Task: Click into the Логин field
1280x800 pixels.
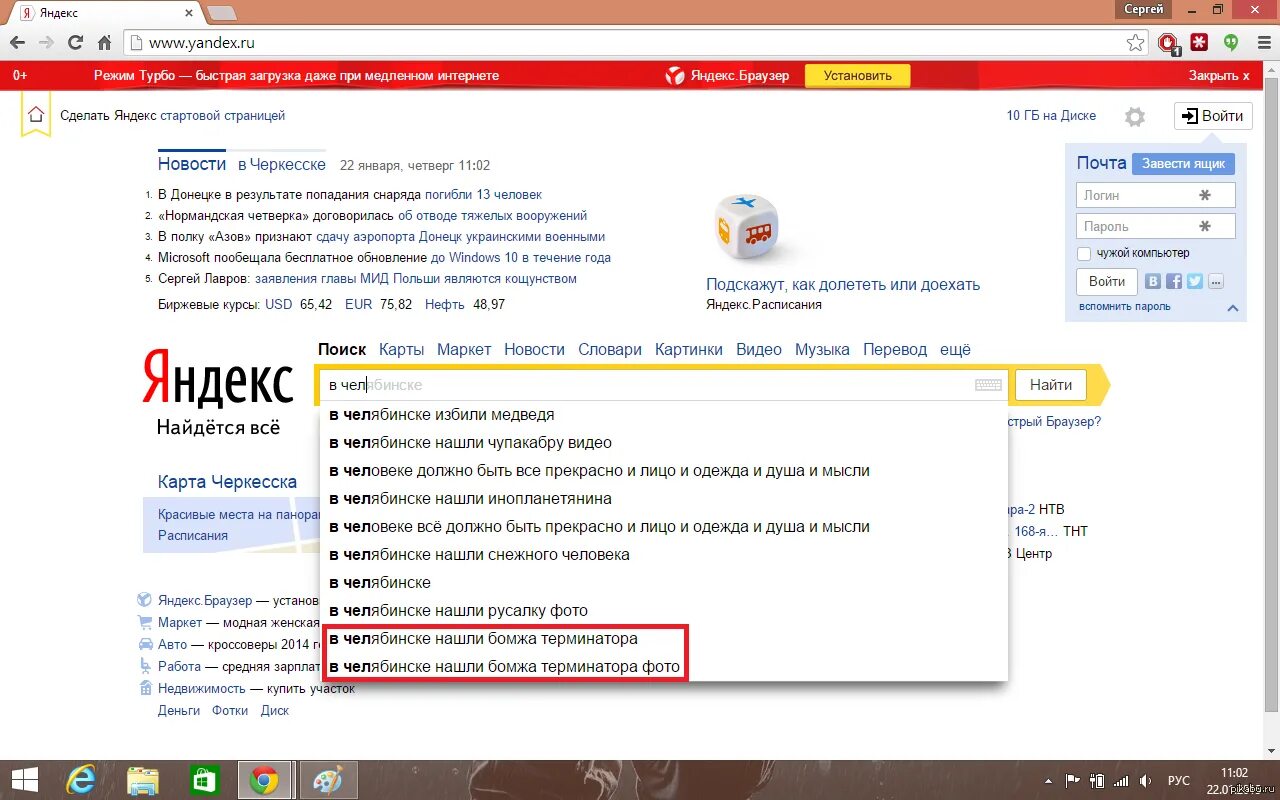Action: [x=1156, y=195]
